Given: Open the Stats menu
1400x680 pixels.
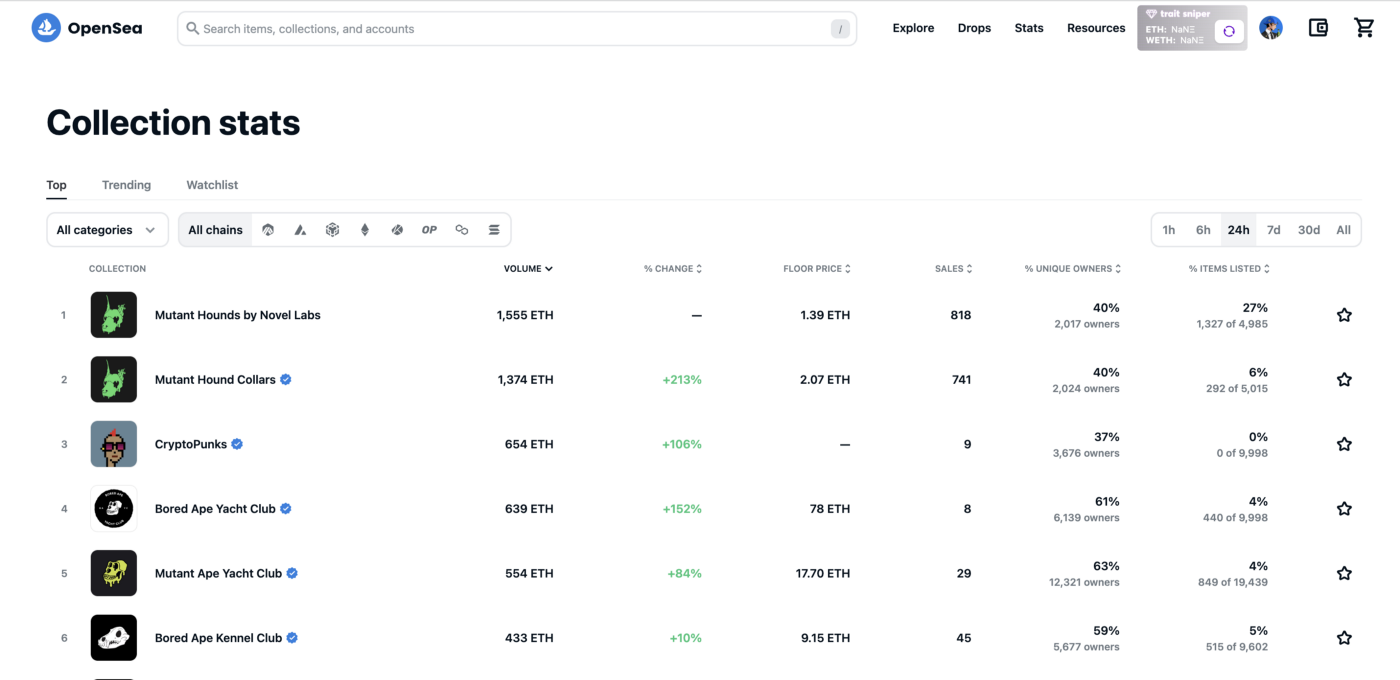Looking at the screenshot, I should (1029, 28).
